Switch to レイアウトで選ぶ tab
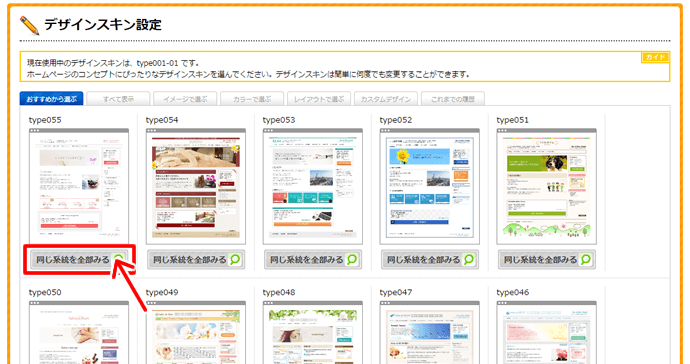Viewport: 690px width, 364px height. coord(319,99)
